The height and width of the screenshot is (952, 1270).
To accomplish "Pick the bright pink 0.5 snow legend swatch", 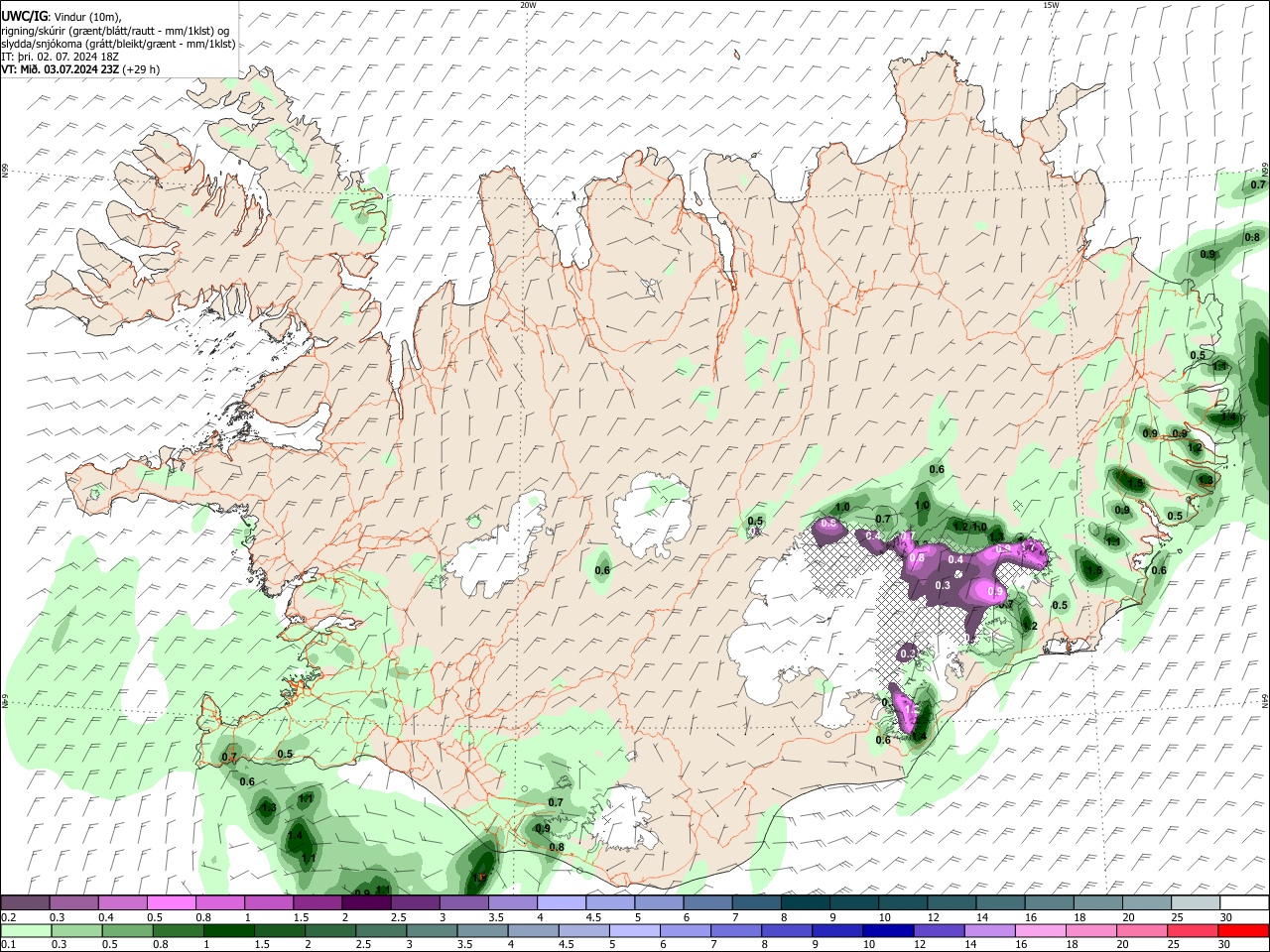I will tap(171, 903).
